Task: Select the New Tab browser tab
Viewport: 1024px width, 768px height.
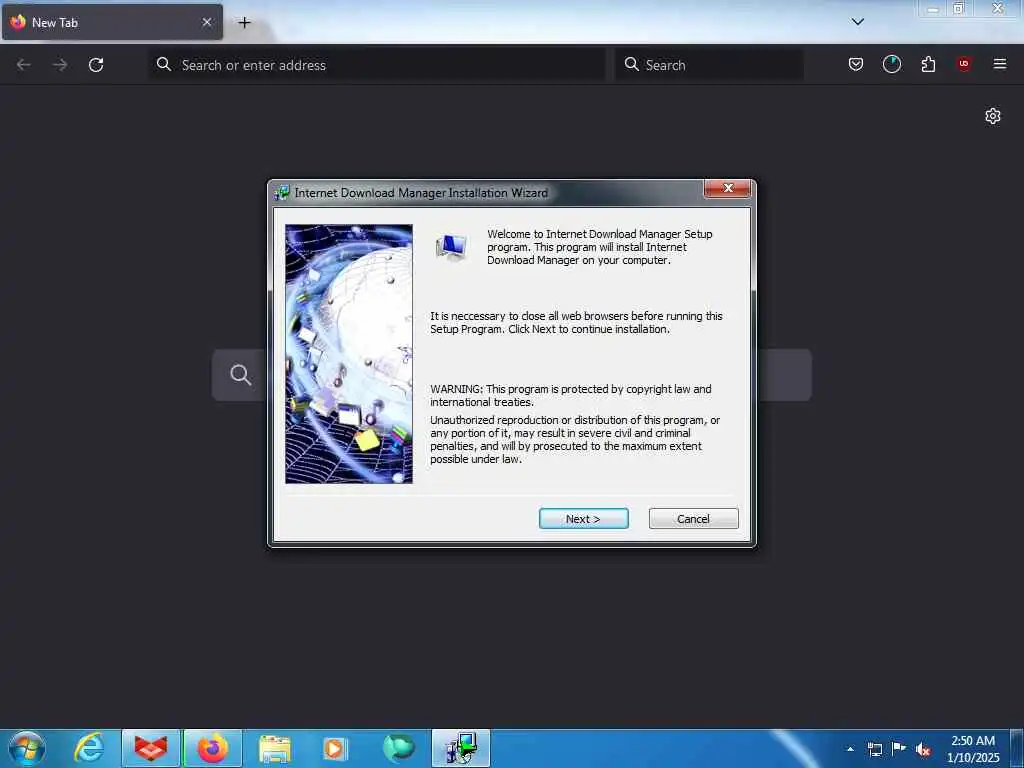Action: pyautogui.click(x=112, y=22)
